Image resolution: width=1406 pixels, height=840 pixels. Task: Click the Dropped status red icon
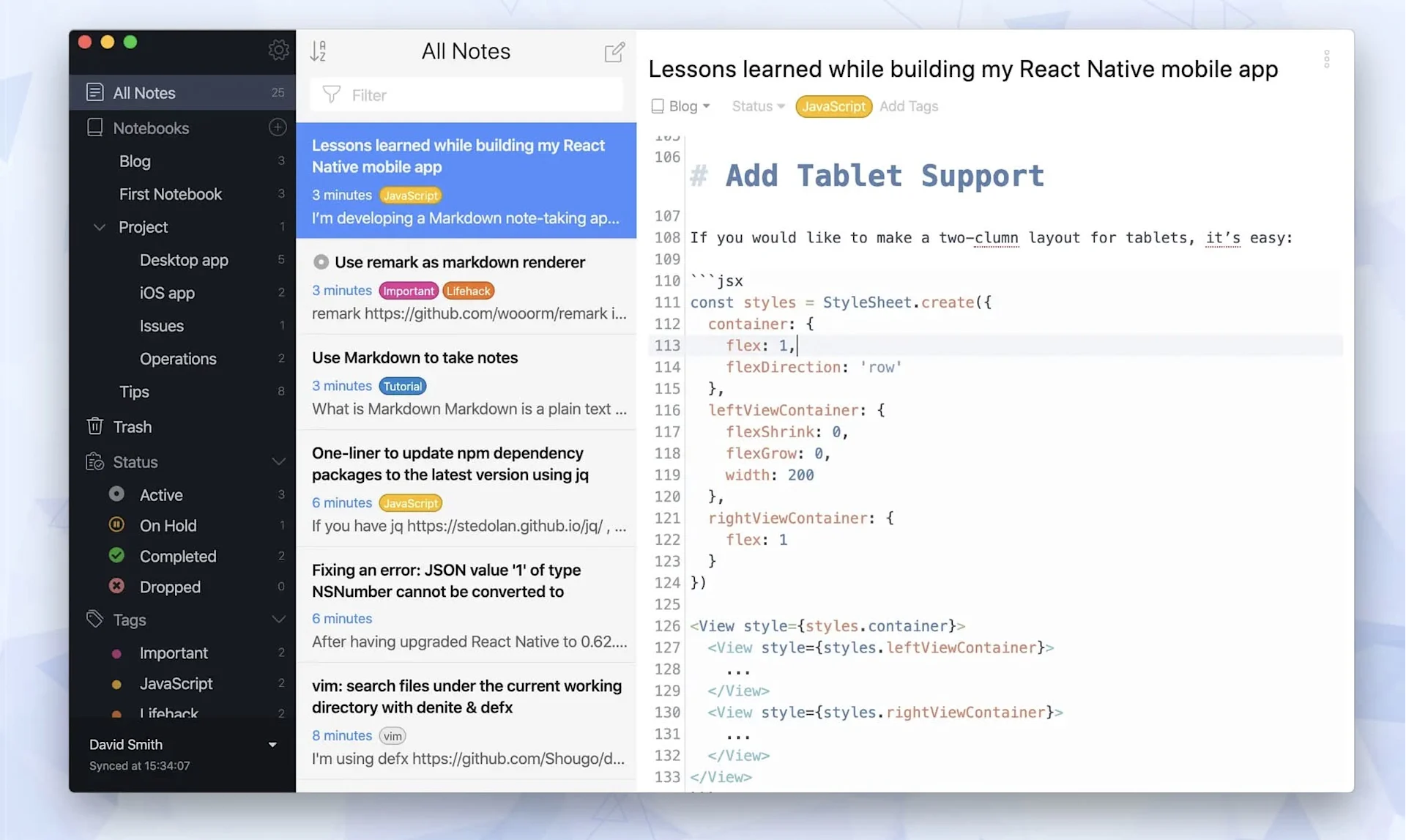click(116, 586)
